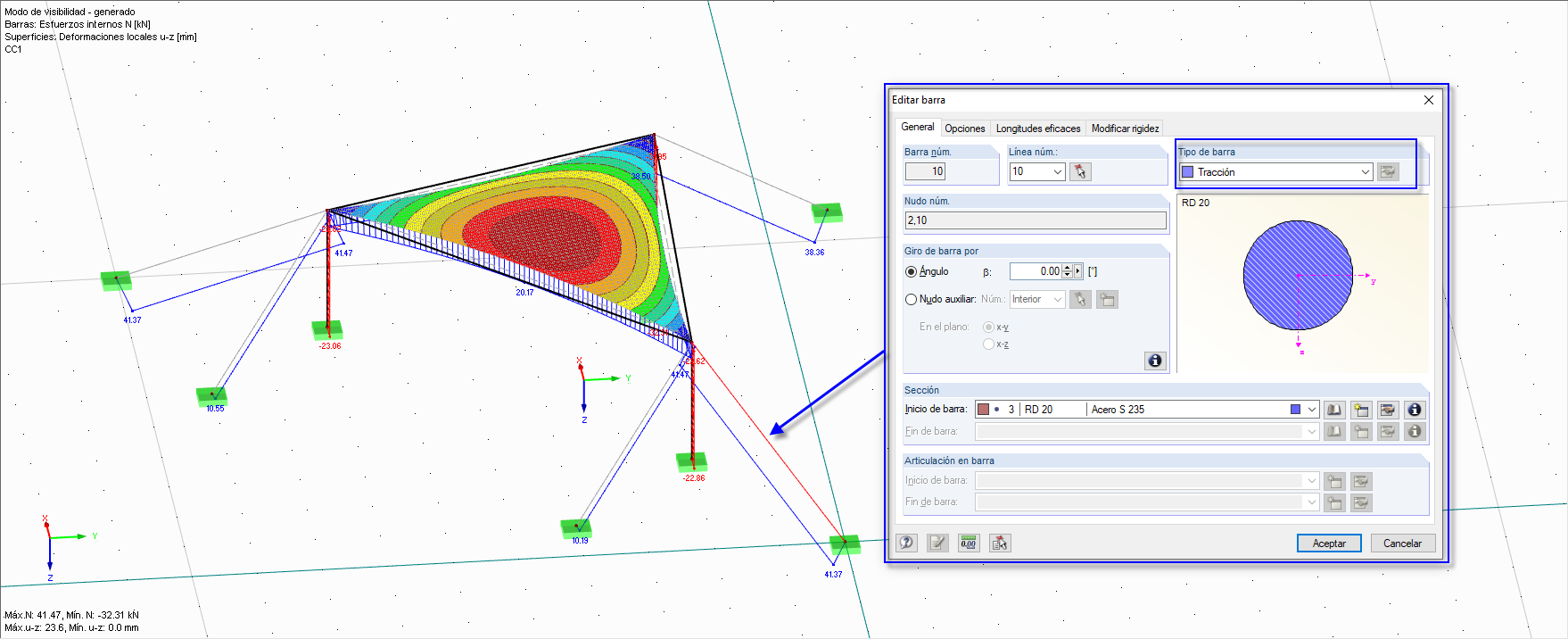Click green support labeled 38.36
The width and height of the screenshot is (1568, 639).
(x=827, y=212)
